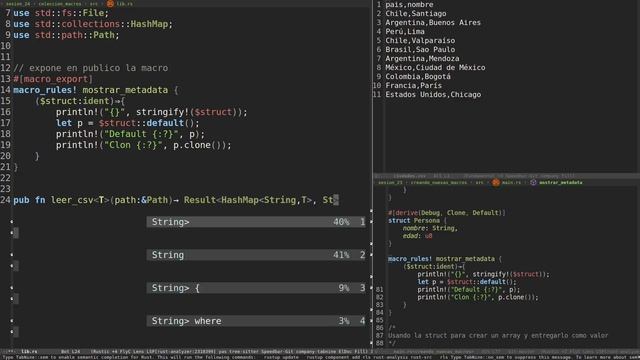The width and height of the screenshot is (640, 360).
Task: Choose the 'String> where' completion suggestion
Action: click(x=256, y=321)
